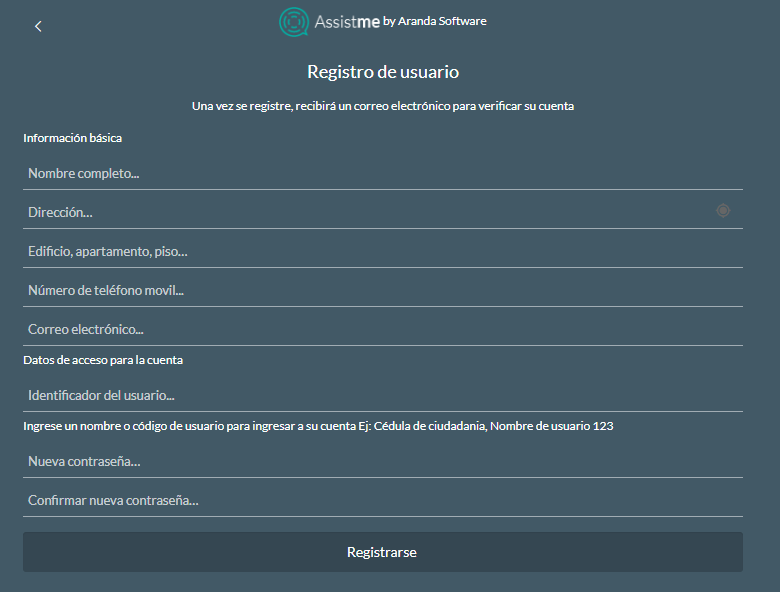The height and width of the screenshot is (592, 780).
Task: Focus the Correo electrónico field
Action: pos(383,329)
